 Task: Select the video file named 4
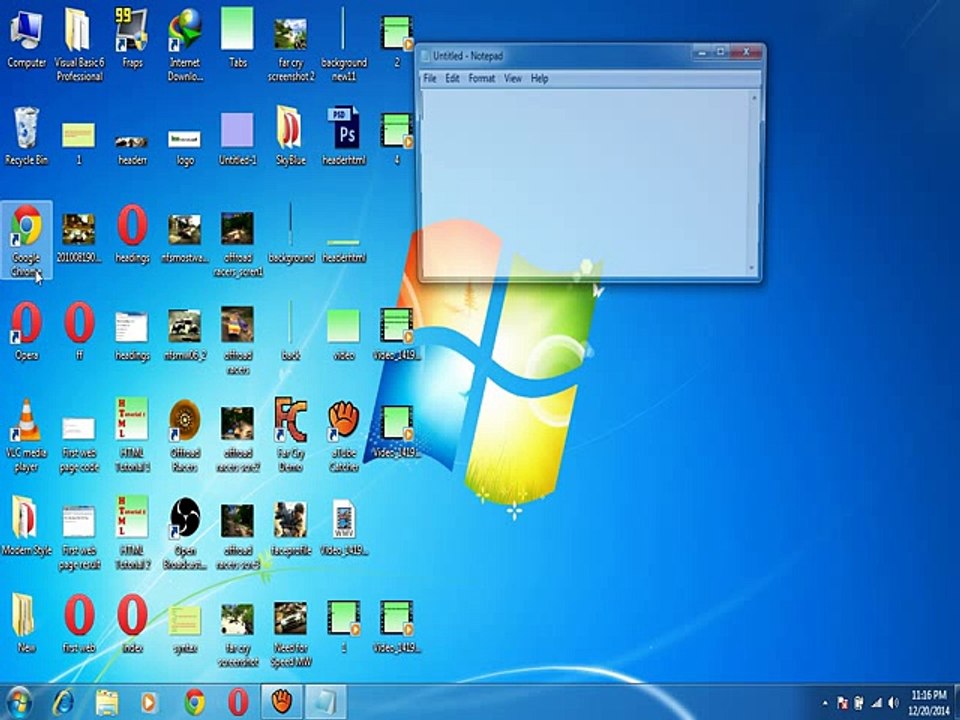(396, 138)
